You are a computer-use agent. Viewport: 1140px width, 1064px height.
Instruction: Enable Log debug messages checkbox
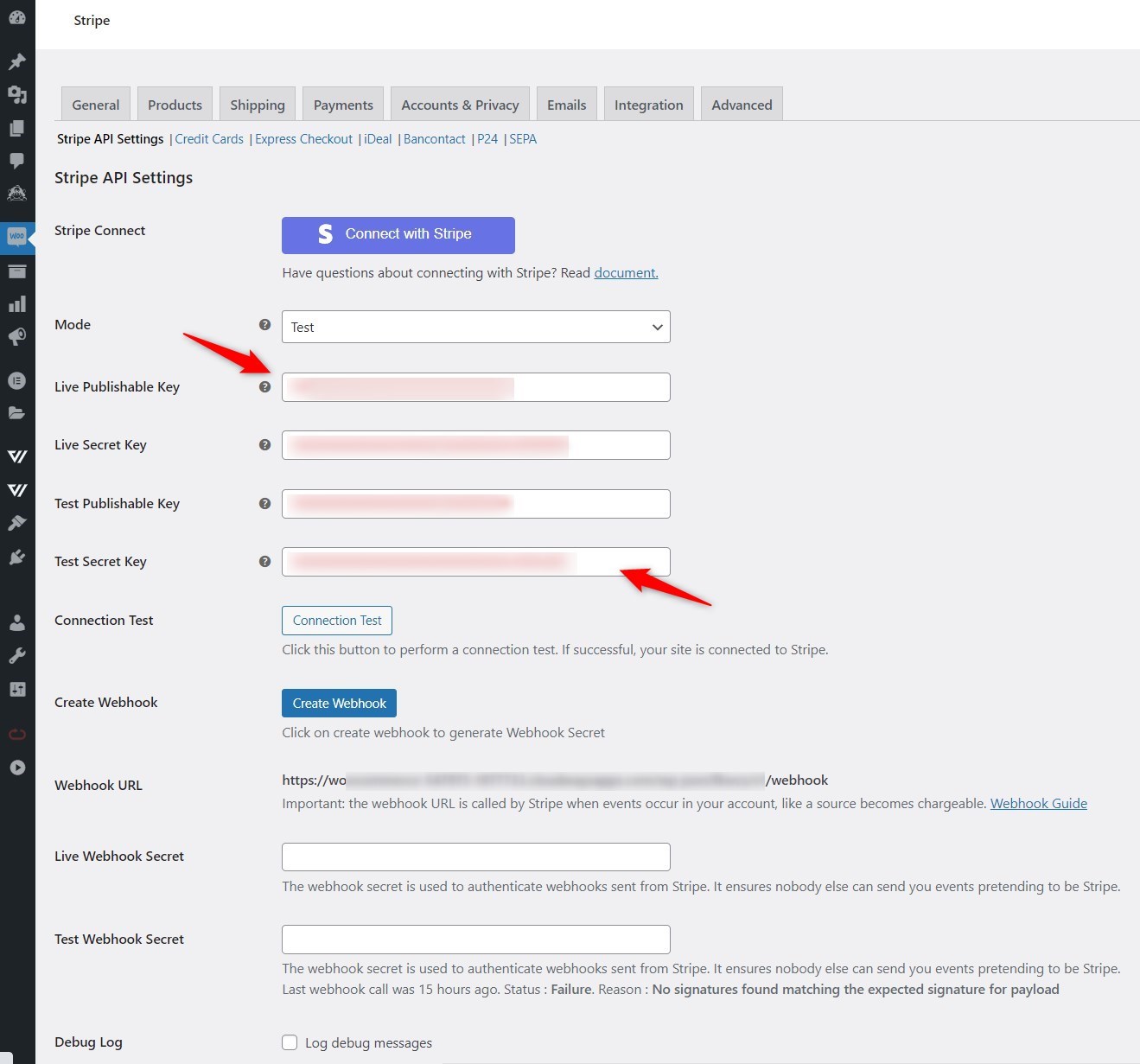[290, 1042]
